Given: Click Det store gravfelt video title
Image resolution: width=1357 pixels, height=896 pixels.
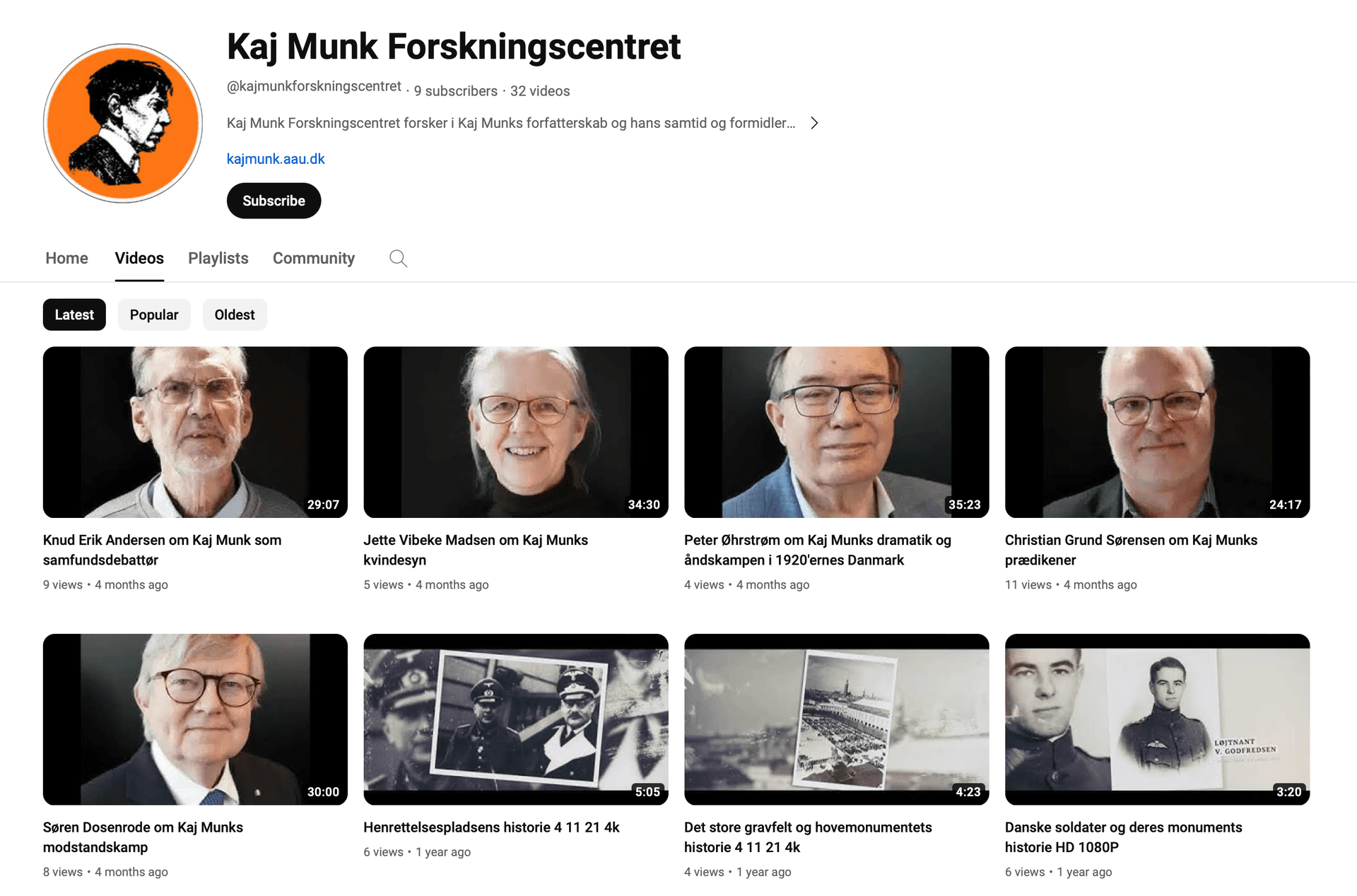Looking at the screenshot, I should (x=808, y=837).
